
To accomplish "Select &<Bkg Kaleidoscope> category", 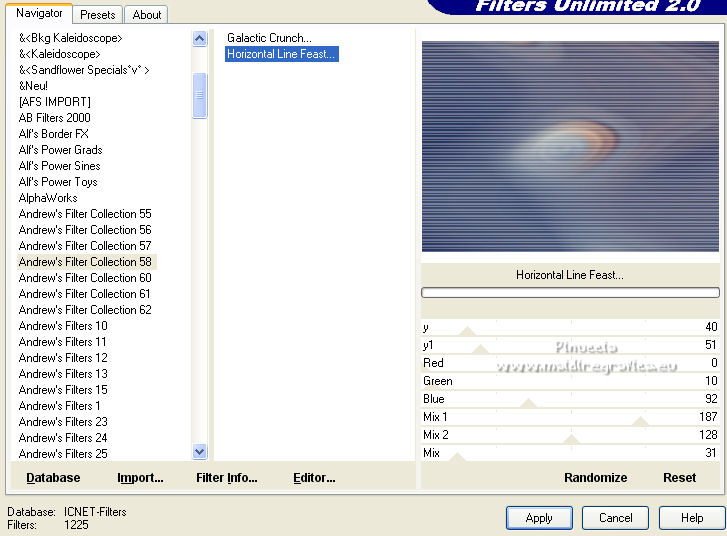I will (70, 38).
